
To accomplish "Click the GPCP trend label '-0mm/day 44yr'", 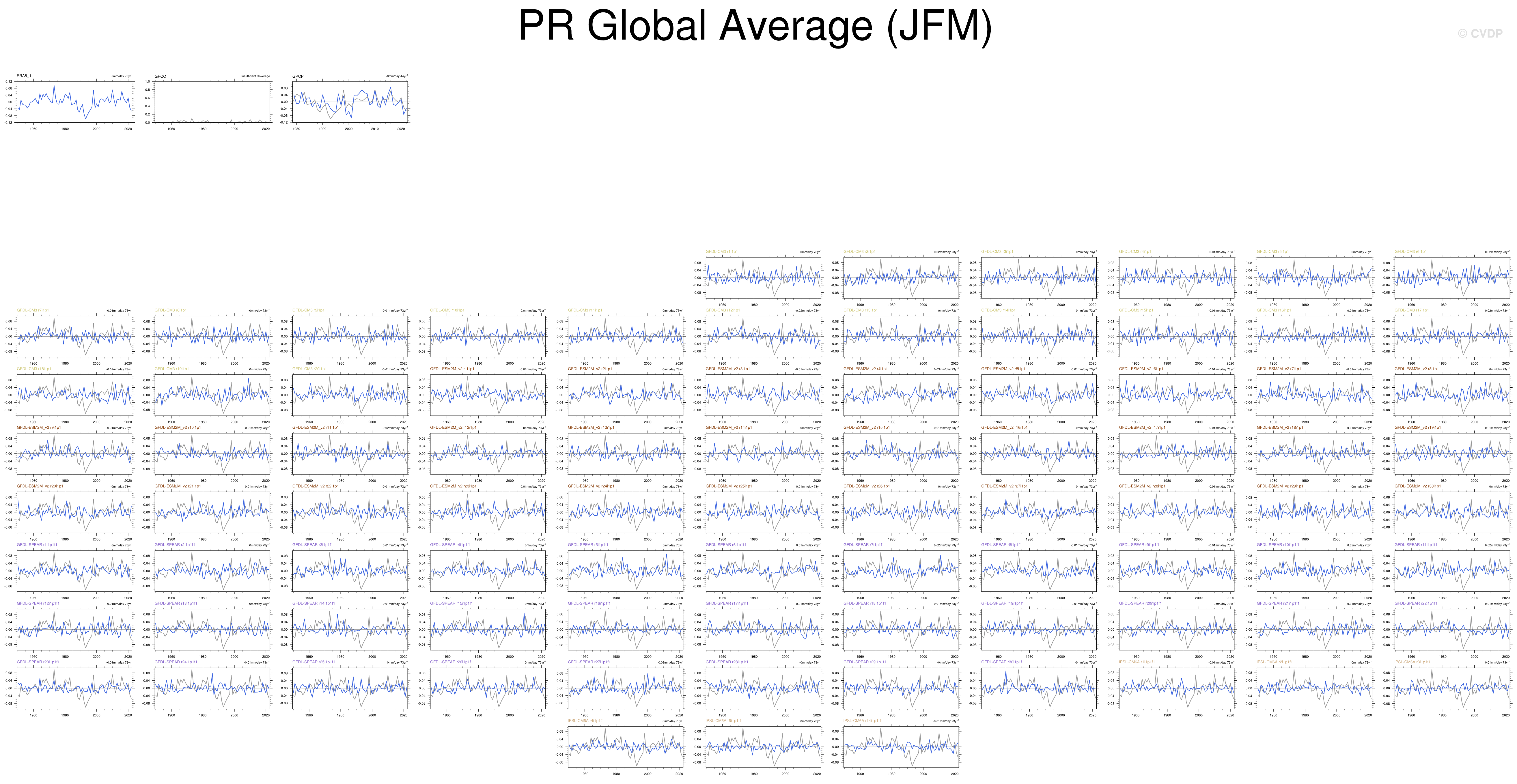I will point(396,76).
